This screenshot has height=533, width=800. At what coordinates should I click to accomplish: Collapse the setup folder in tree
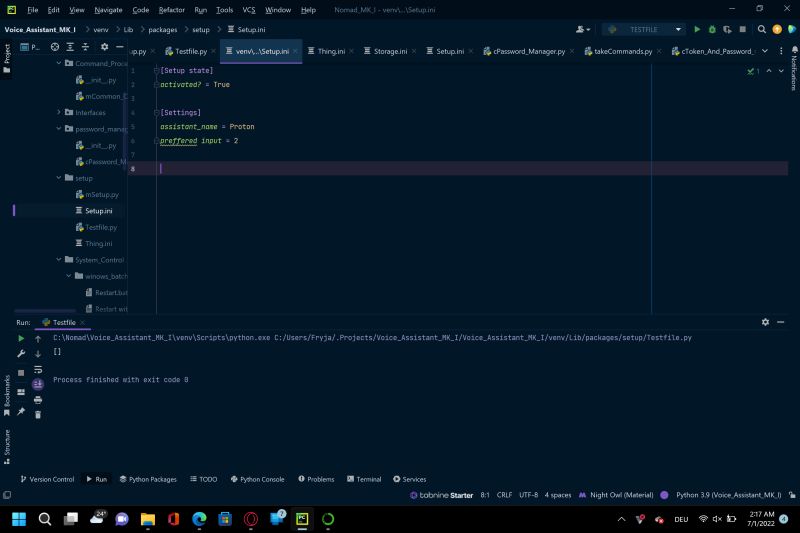pyautogui.click(x=59, y=177)
